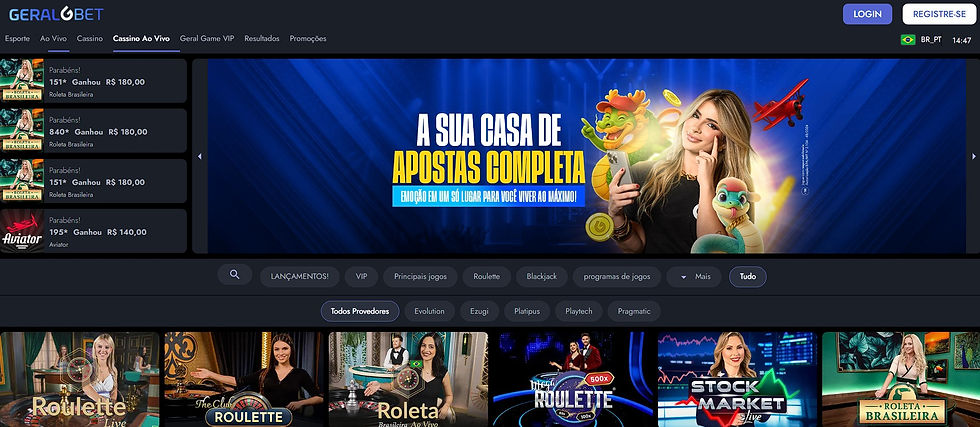Screen dimensions: 980x427
Task: Filter by Platipus provider
Action: (x=527, y=311)
